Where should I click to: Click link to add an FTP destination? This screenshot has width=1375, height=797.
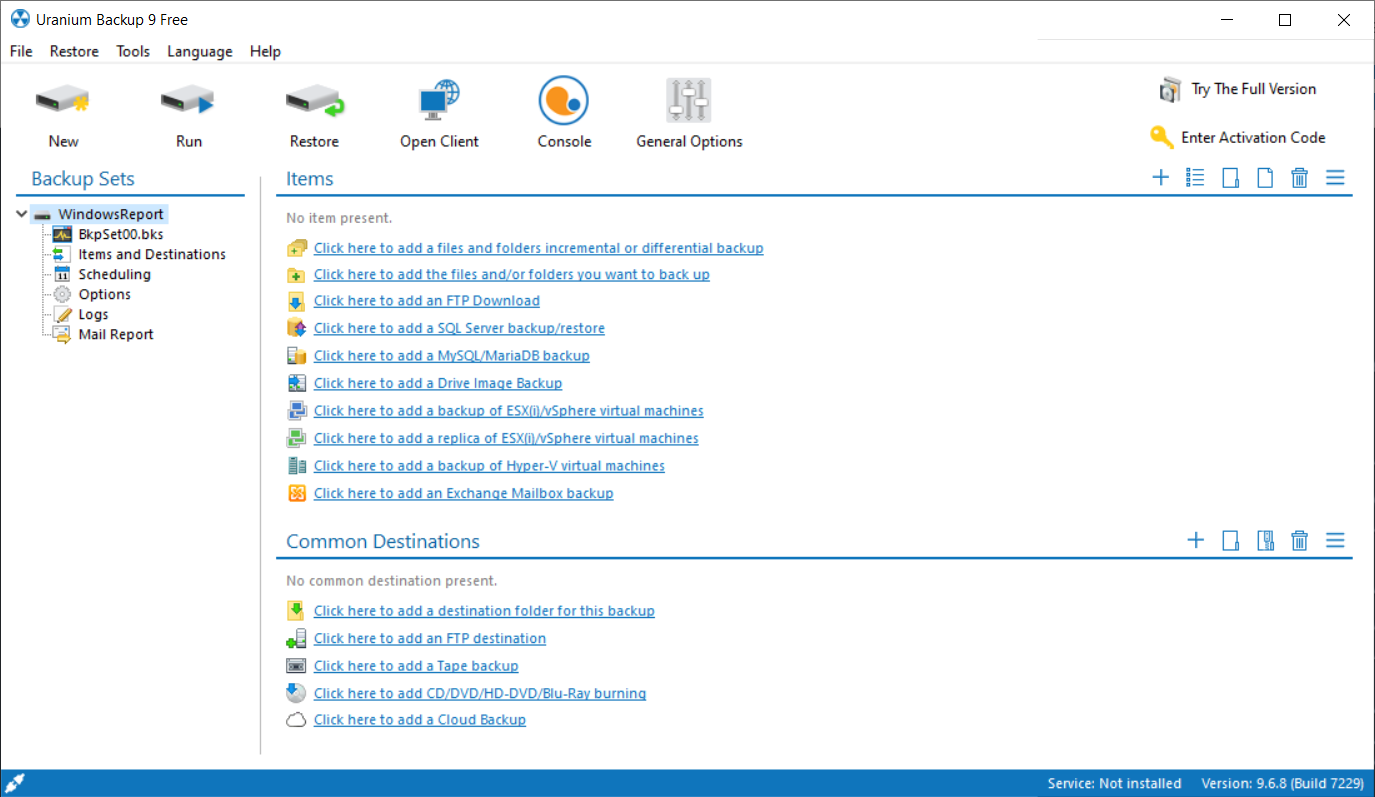(x=430, y=638)
